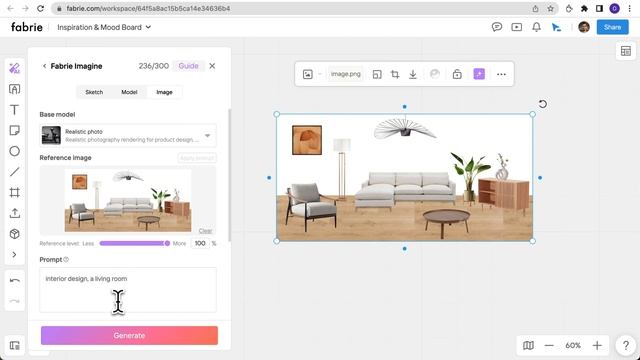Open the comments icon in header
This screenshot has width=640, height=360.
(497, 27)
